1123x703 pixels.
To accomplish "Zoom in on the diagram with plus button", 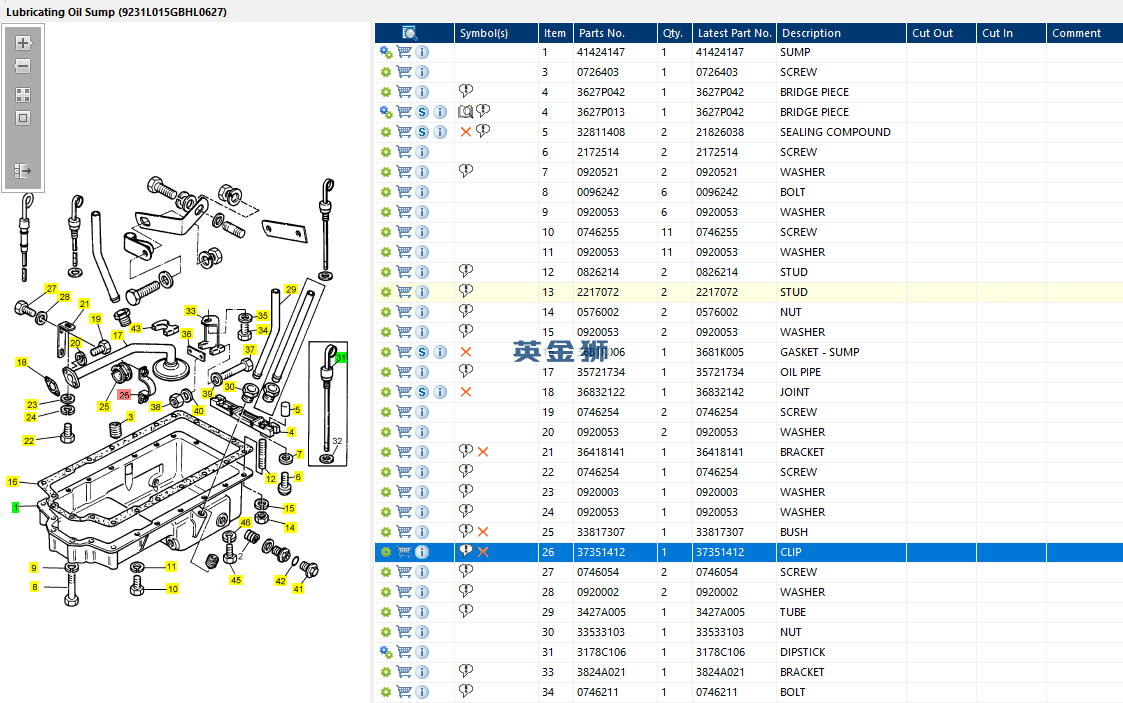I will click(23, 43).
